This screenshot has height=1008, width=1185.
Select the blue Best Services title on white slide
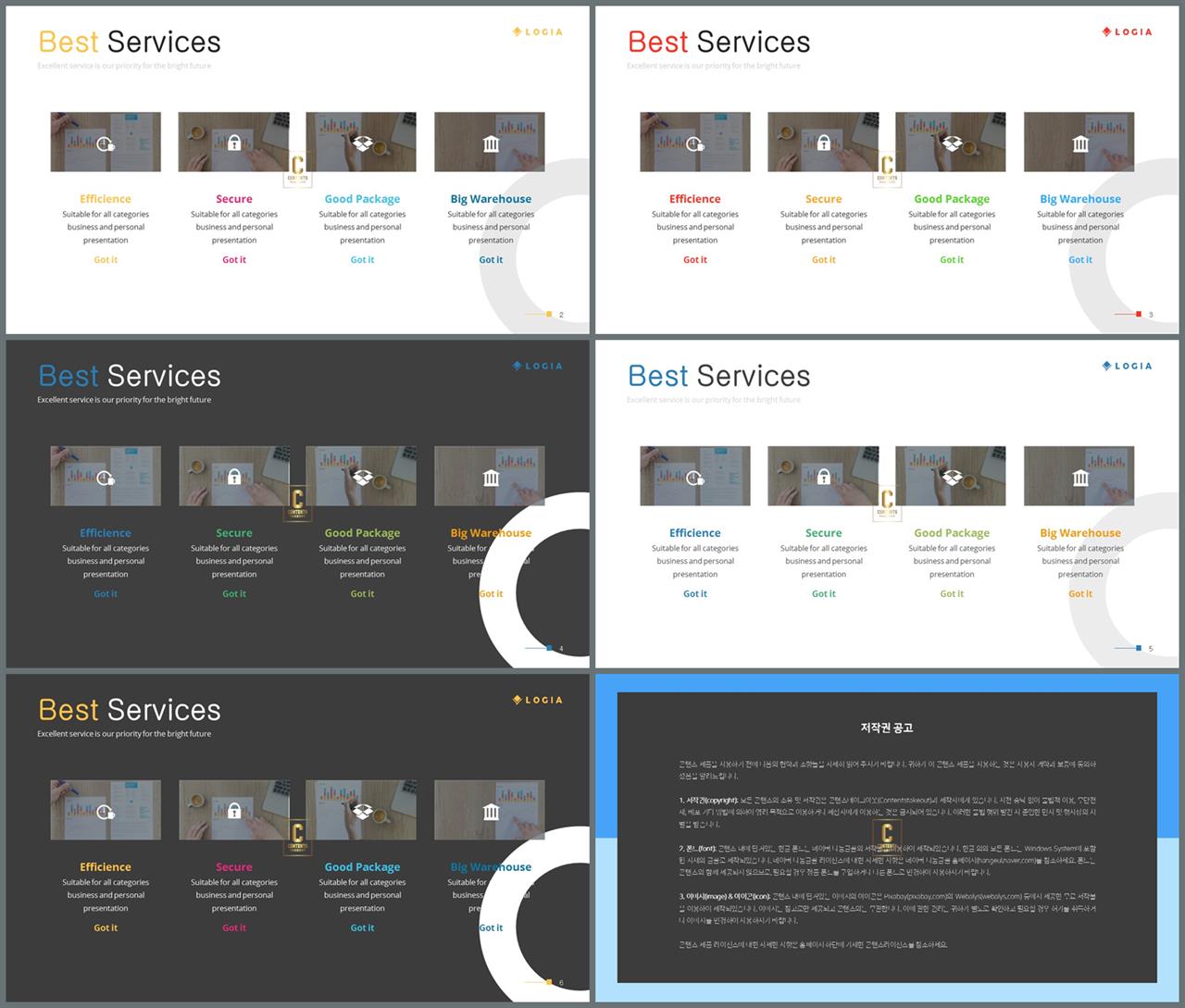718,376
